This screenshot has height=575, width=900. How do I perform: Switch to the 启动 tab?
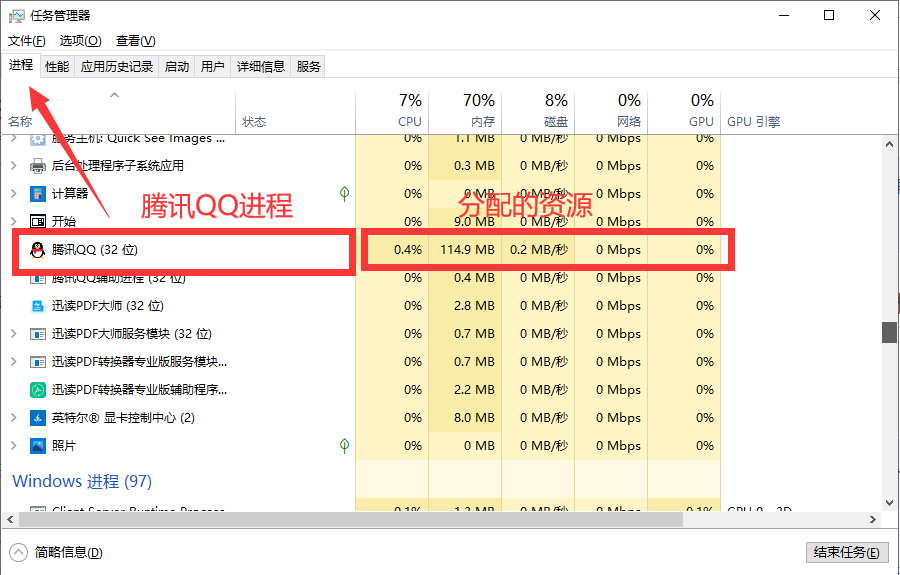[177, 67]
